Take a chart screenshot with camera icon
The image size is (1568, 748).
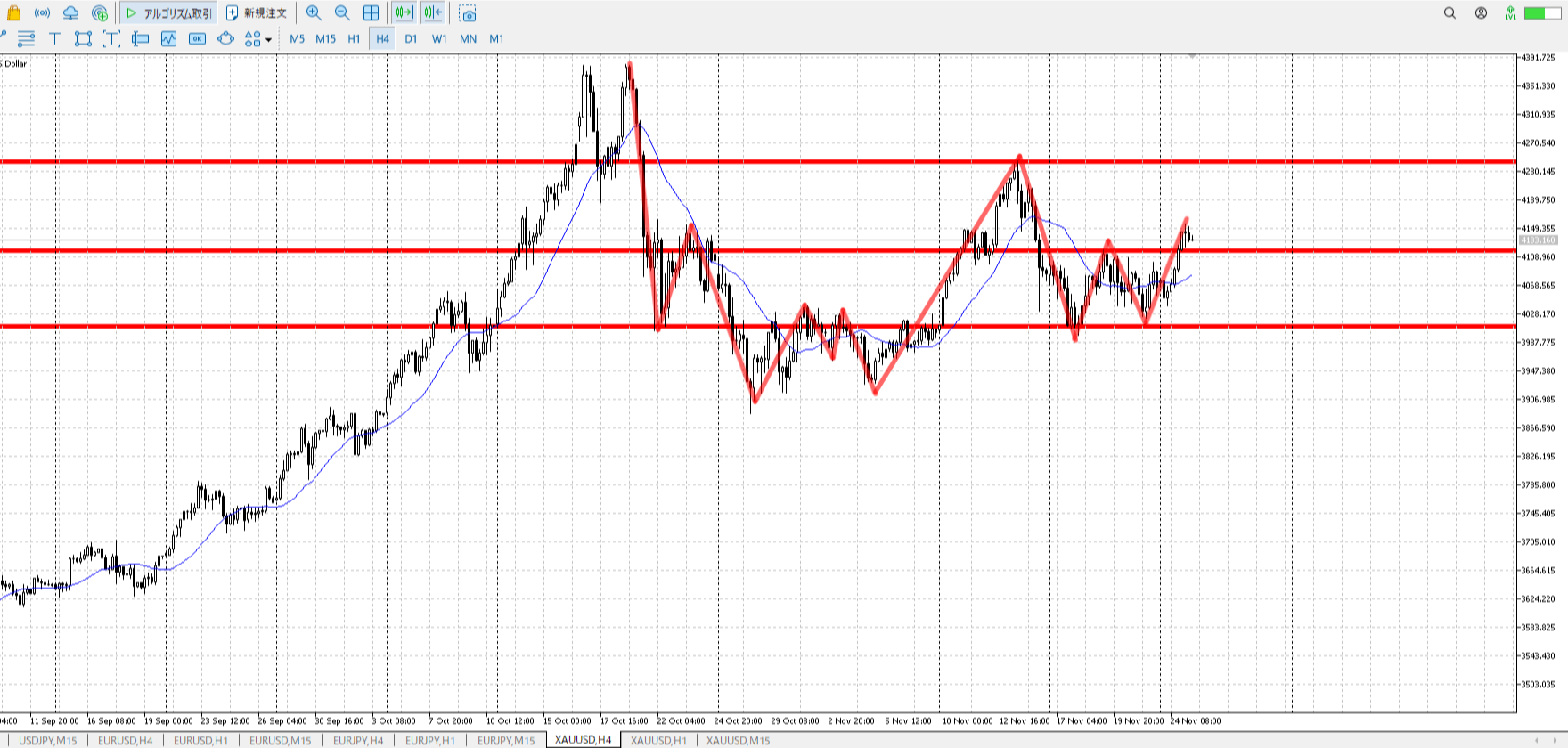[x=468, y=13]
